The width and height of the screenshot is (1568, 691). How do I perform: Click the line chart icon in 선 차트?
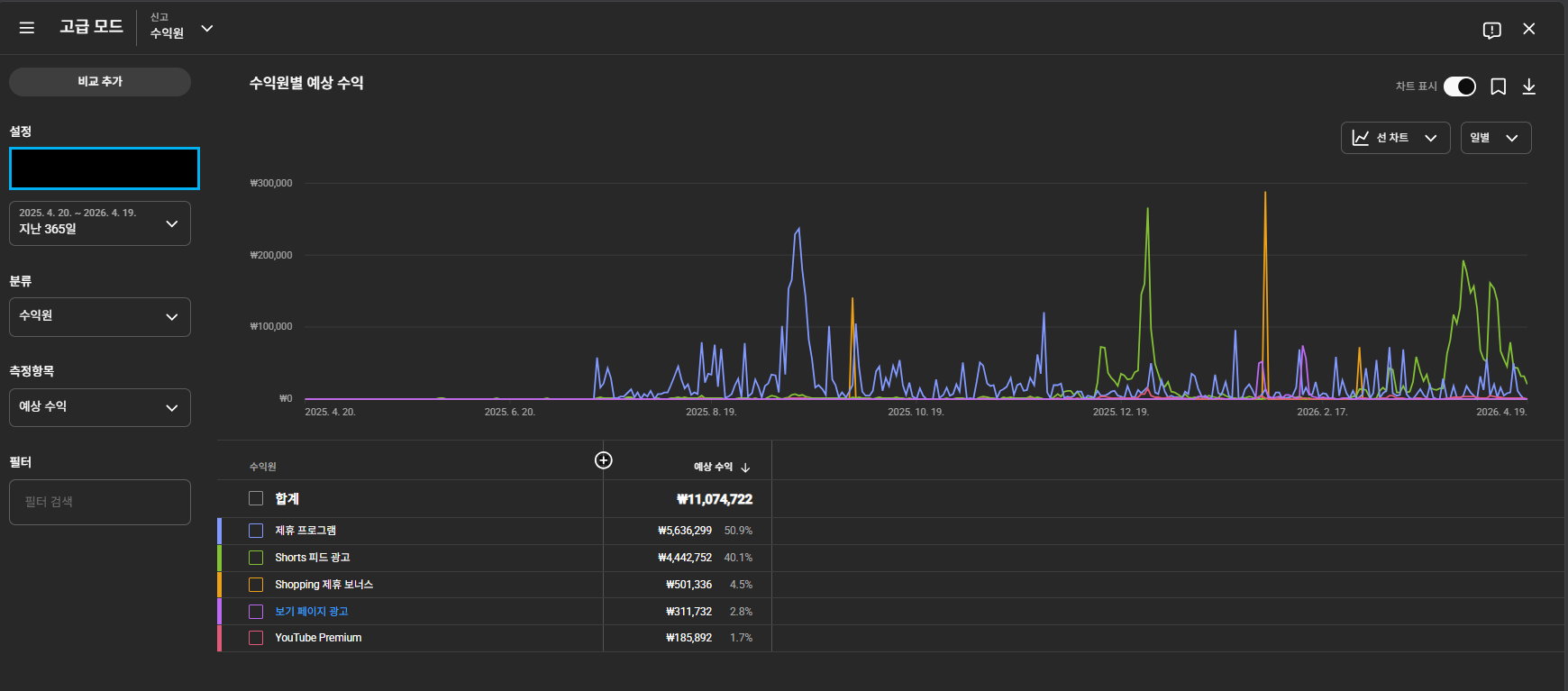tap(1361, 138)
